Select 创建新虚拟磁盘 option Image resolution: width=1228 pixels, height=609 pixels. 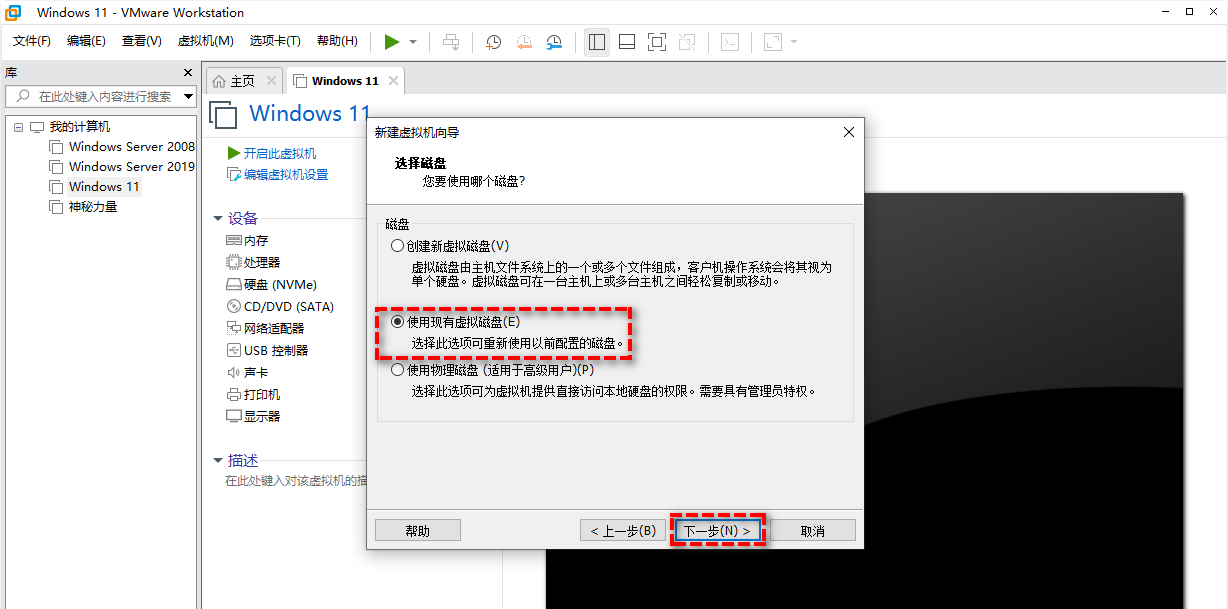(396, 246)
